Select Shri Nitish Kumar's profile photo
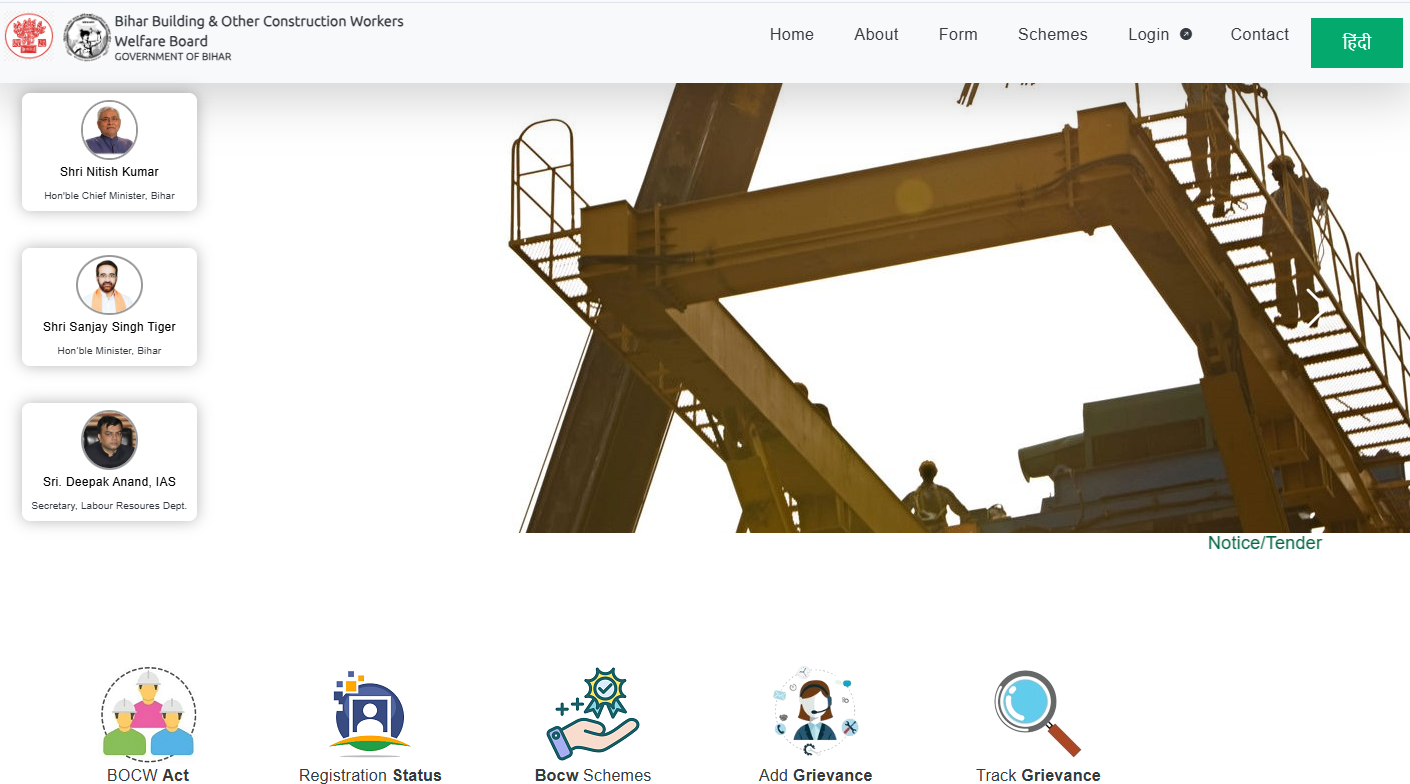Viewport: 1410px width, 784px height. [109, 130]
